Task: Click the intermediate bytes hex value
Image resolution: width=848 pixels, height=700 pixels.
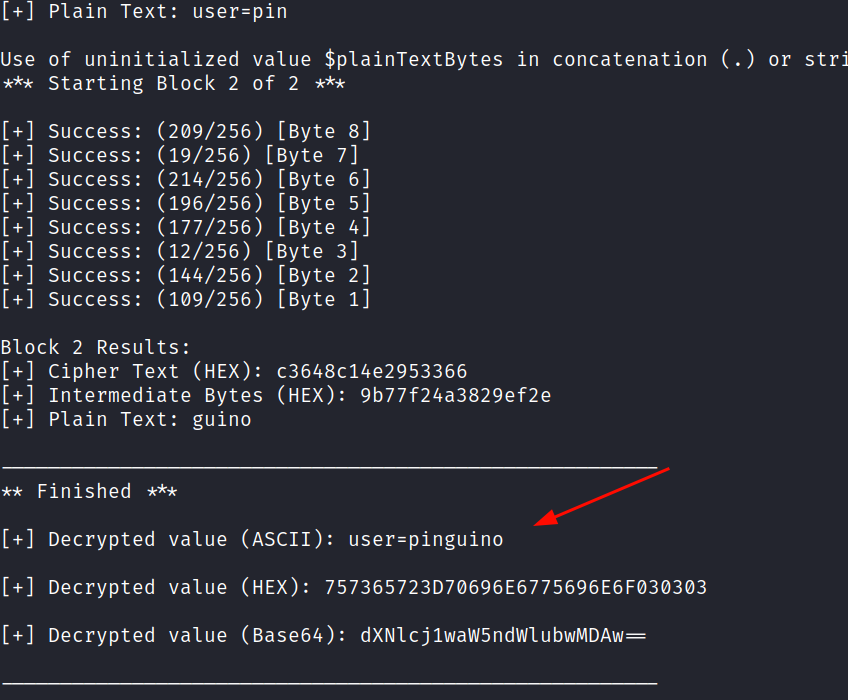Action: click(455, 395)
